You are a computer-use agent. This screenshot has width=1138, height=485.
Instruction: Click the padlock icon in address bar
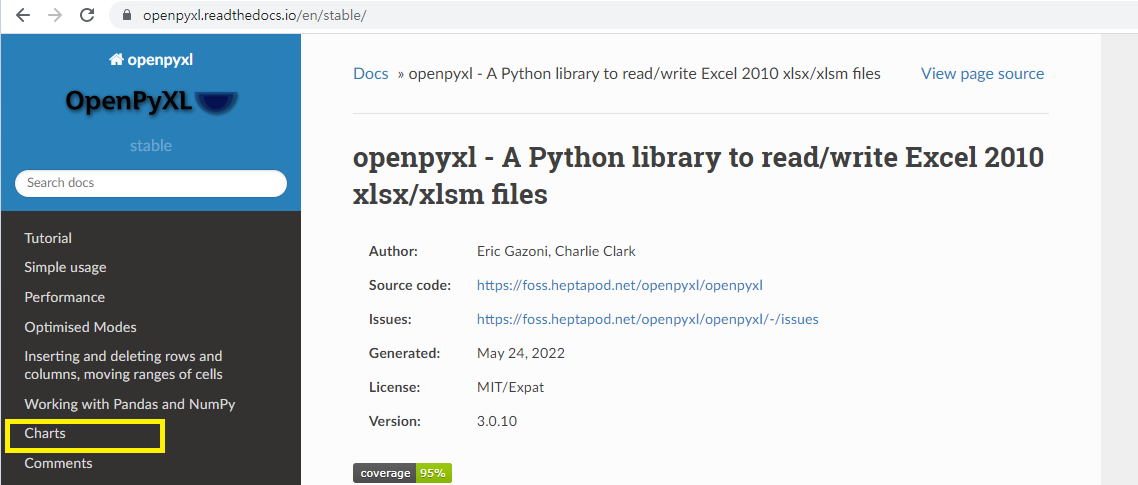[128, 15]
